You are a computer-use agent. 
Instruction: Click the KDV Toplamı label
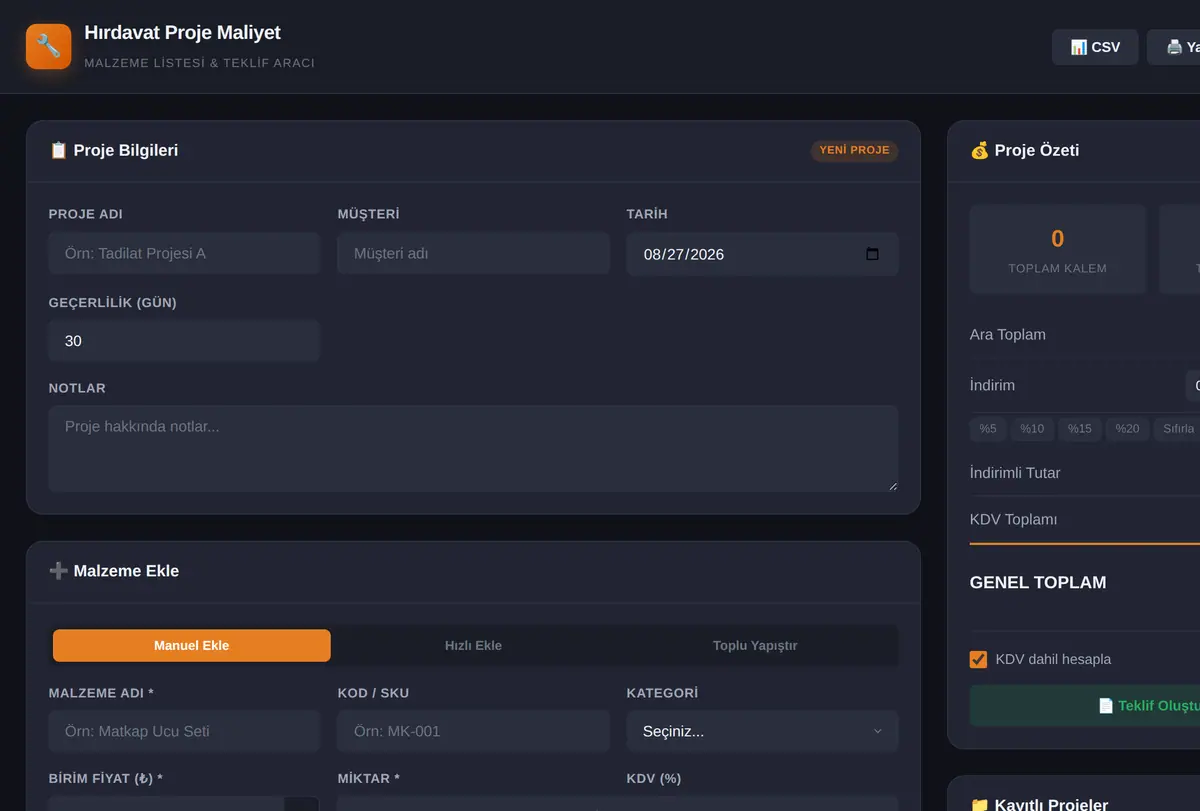(1013, 519)
